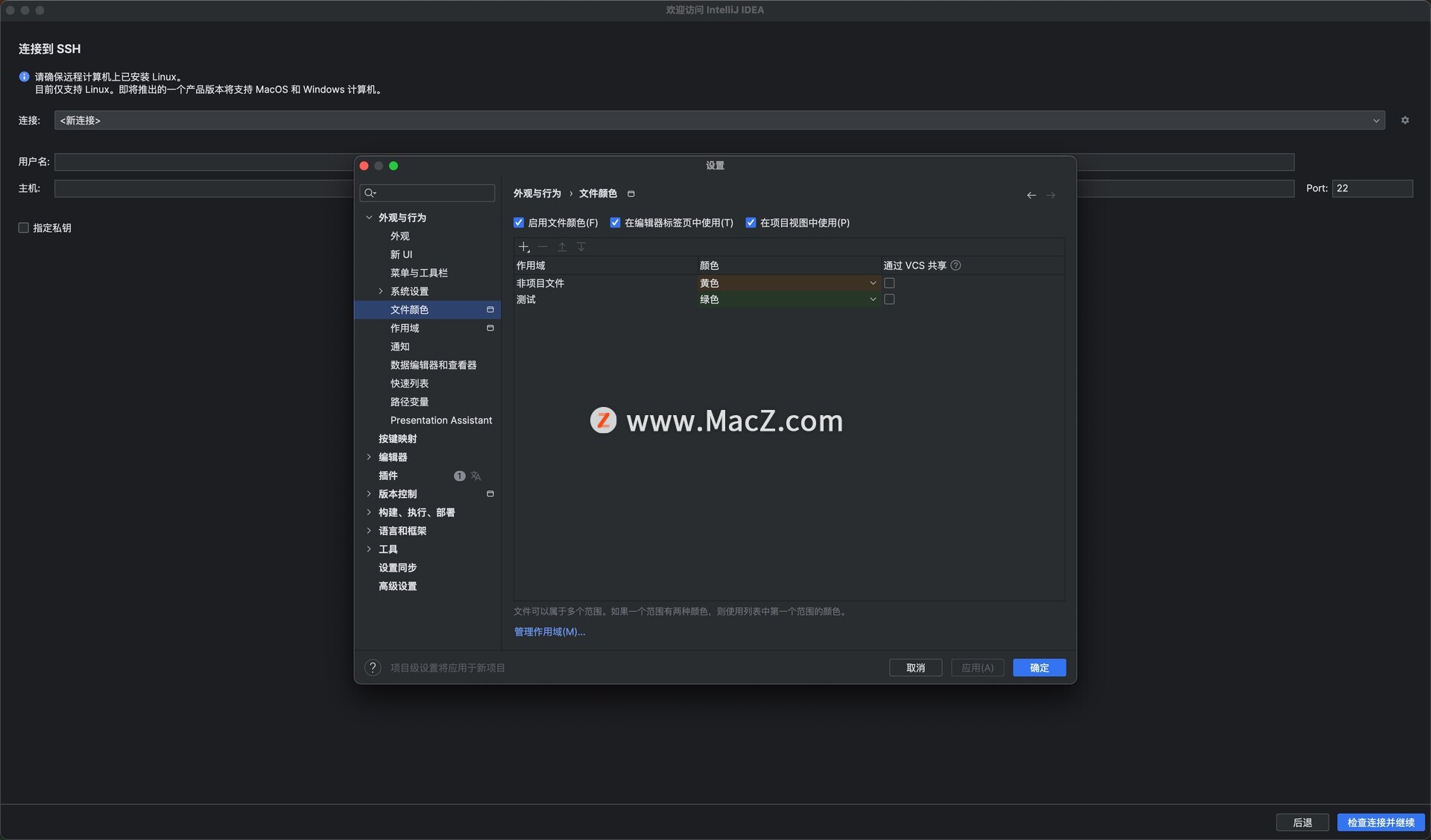
Task: Click the forward navigation arrow in settings
Action: 1051,195
